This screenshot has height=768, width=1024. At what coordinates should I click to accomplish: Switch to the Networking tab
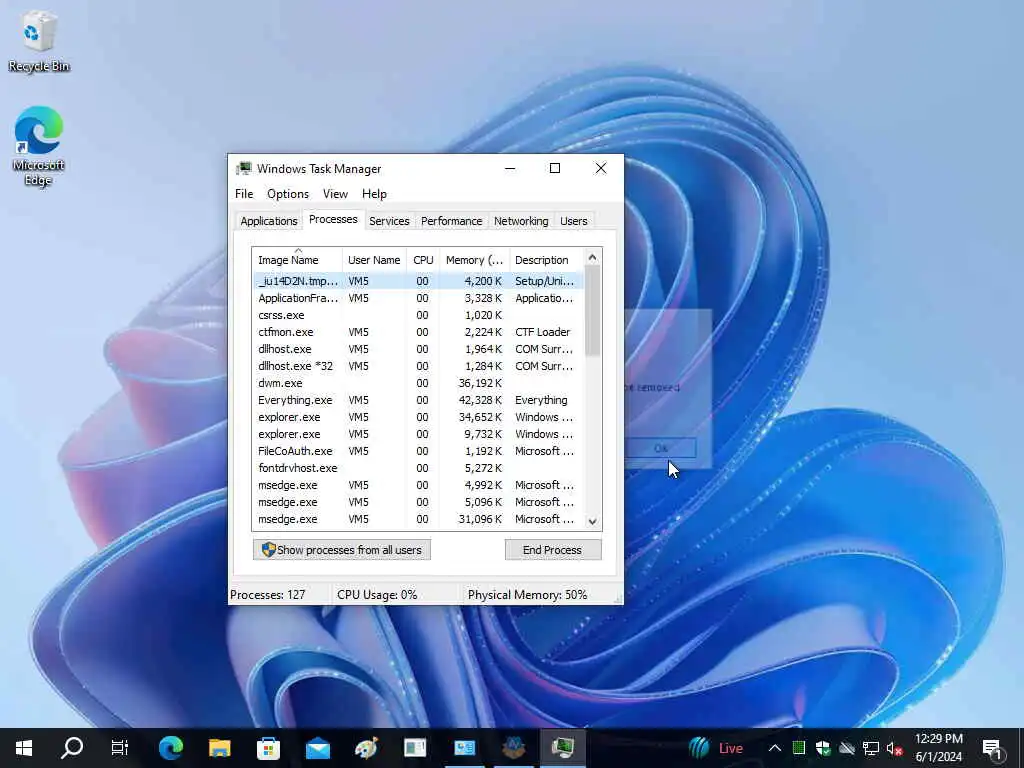coord(521,221)
